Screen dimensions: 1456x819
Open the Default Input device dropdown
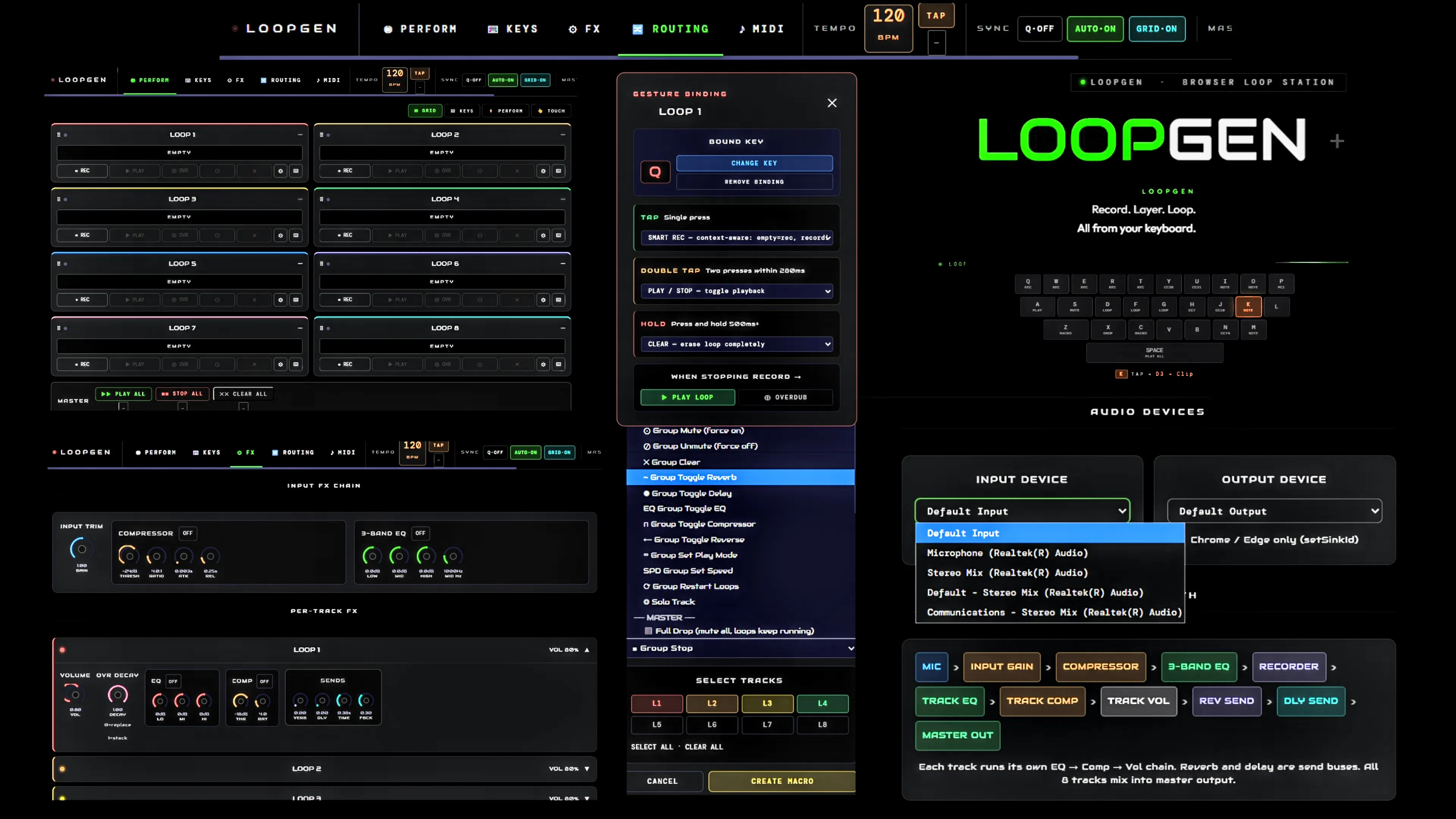click(x=1022, y=511)
